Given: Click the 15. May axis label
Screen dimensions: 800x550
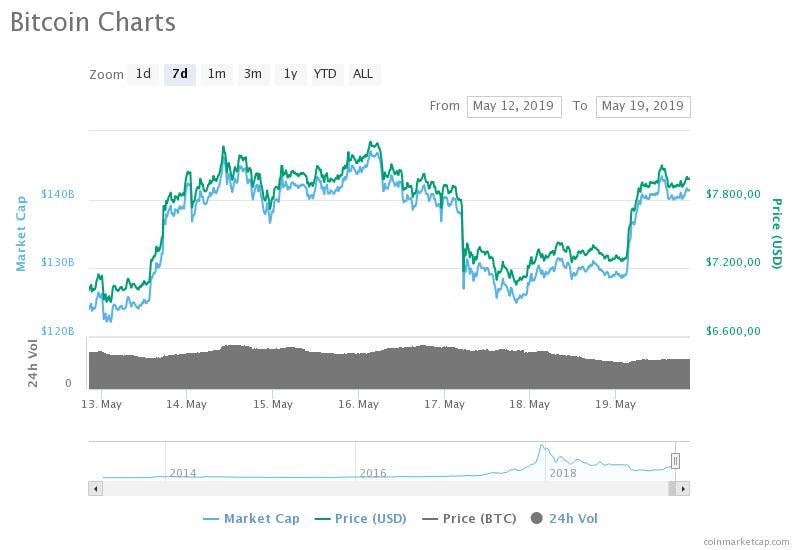Looking at the screenshot, I should coord(273,405).
